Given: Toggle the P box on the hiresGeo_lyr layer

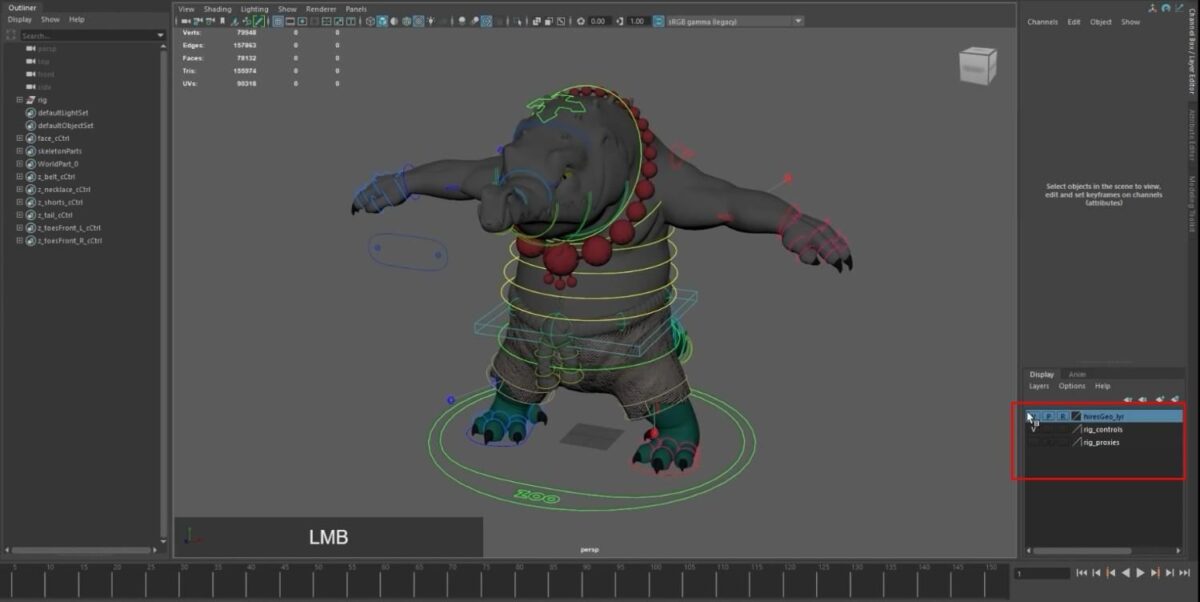Looking at the screenshot, I should tap(1048, 415).
